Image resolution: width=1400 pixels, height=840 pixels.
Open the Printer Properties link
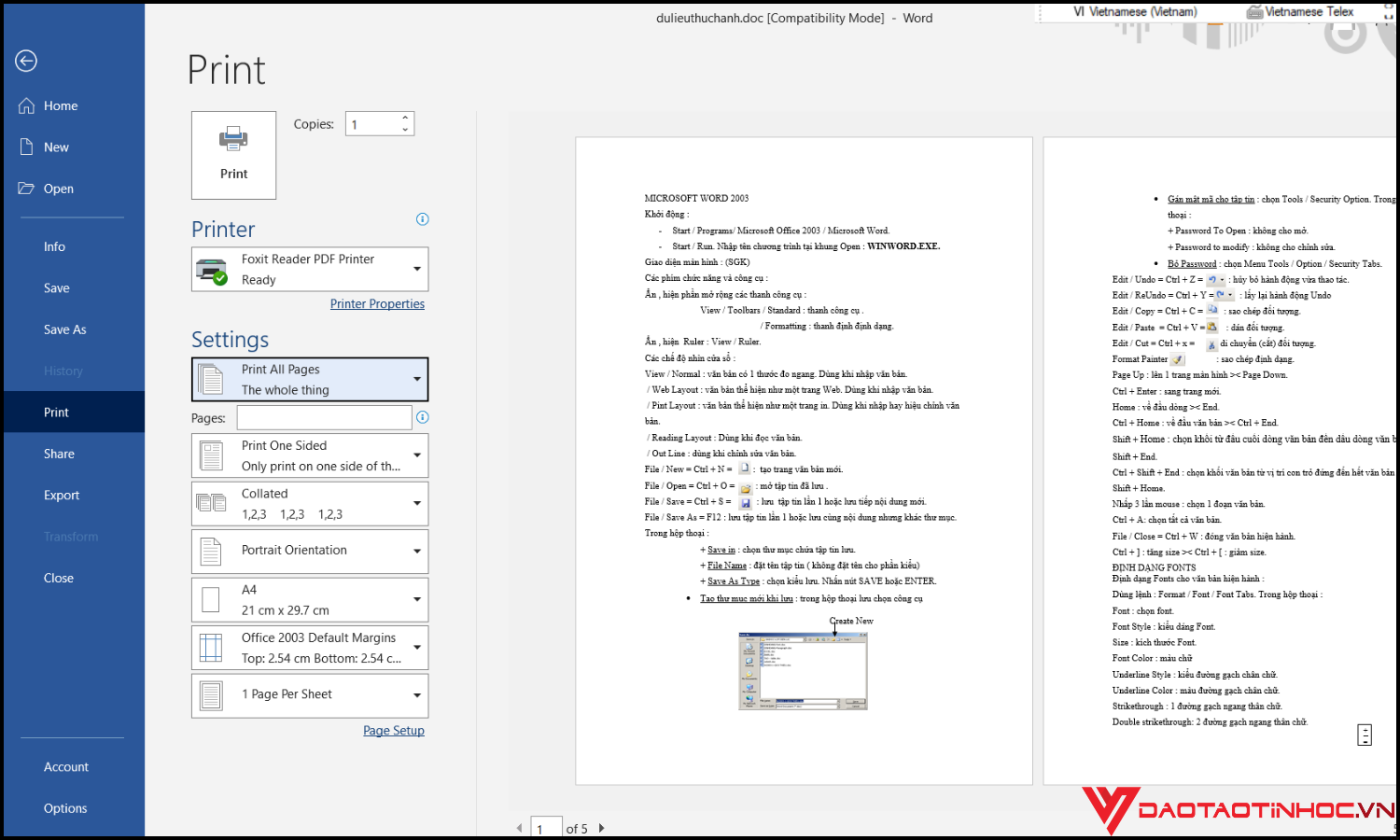(377, 304)
